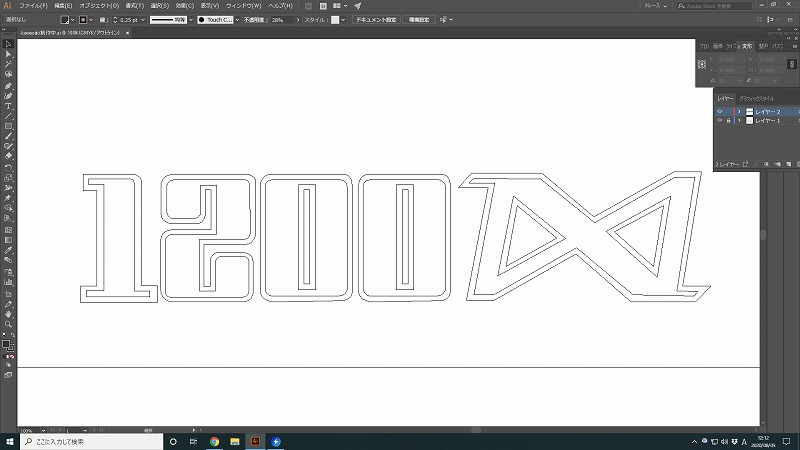Toggle constrain width and height proportions
This screenshot has width=800, height=450.
point(791,64)
